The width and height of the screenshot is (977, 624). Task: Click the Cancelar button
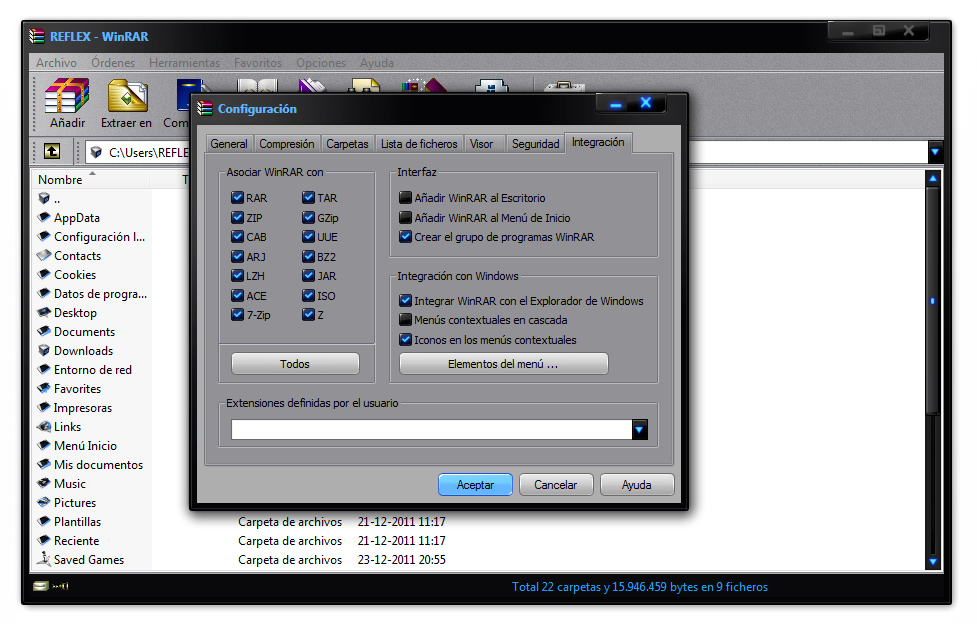556,485
